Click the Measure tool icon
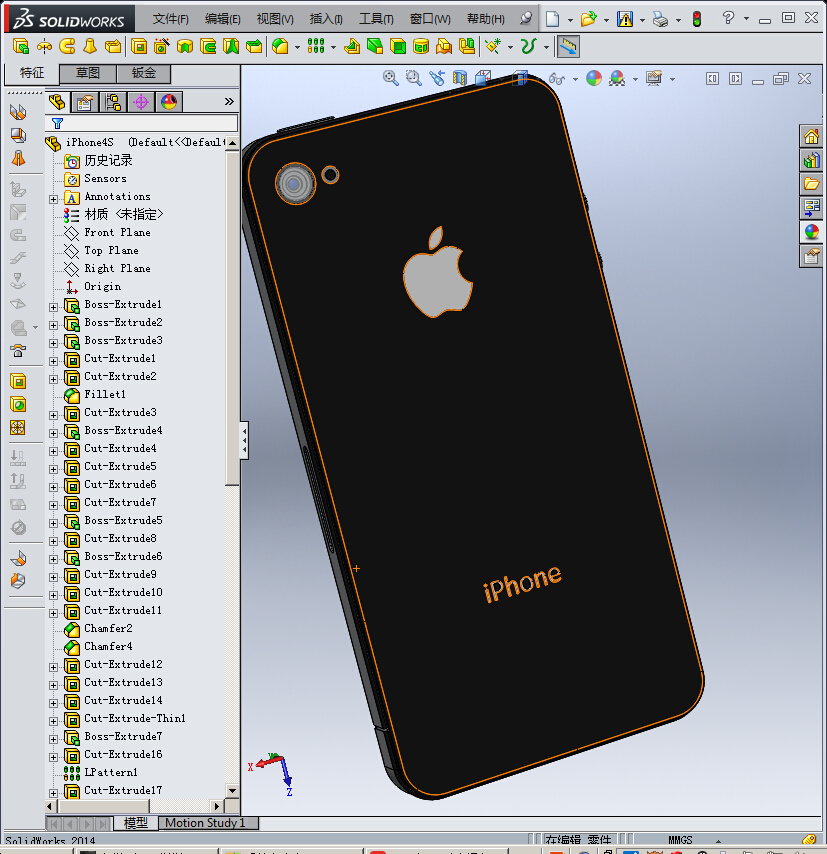Screen dimensions: 827x854 pos(568,46)
